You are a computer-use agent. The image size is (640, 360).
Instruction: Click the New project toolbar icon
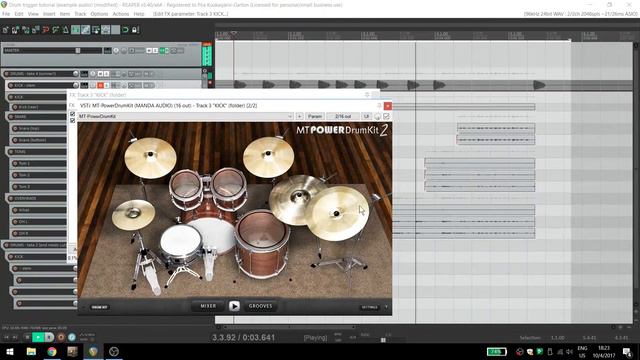coord(6,30)
